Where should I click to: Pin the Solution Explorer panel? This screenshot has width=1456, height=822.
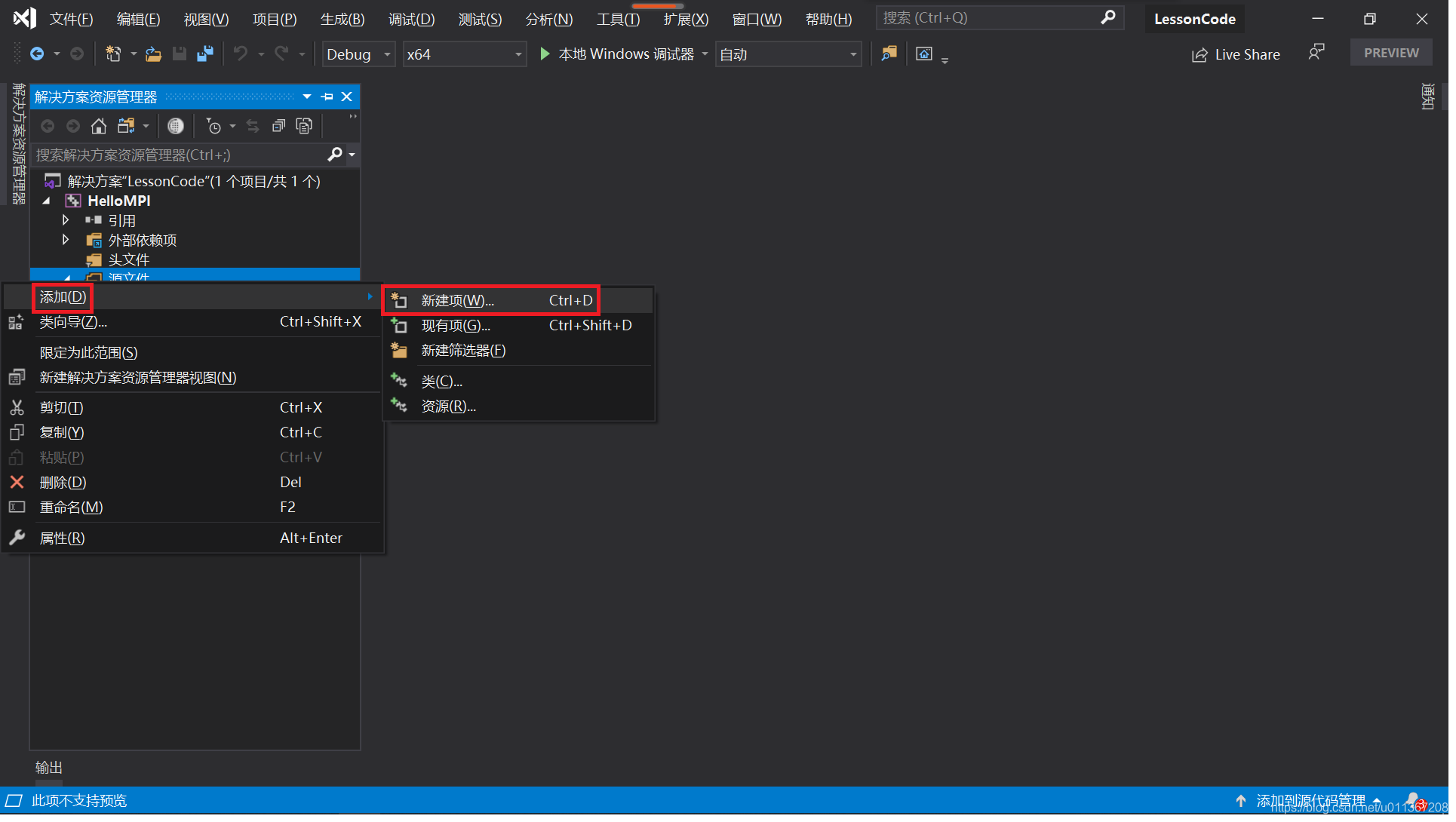[327, 97]
